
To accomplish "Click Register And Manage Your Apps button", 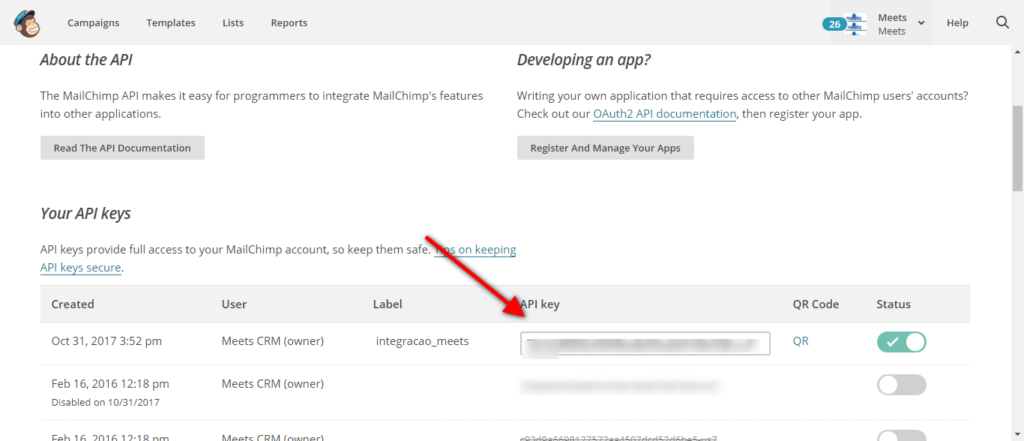I will 605,148.
